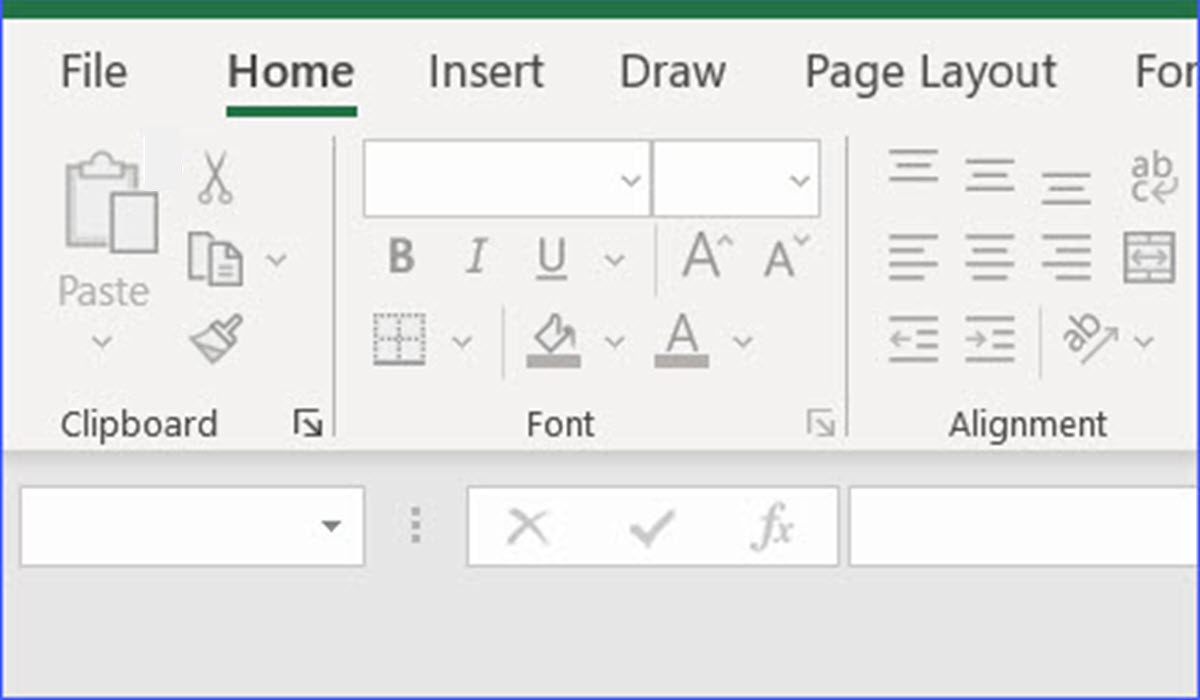
Task: Toggle Italic formatting
Action: click(476, 258)
